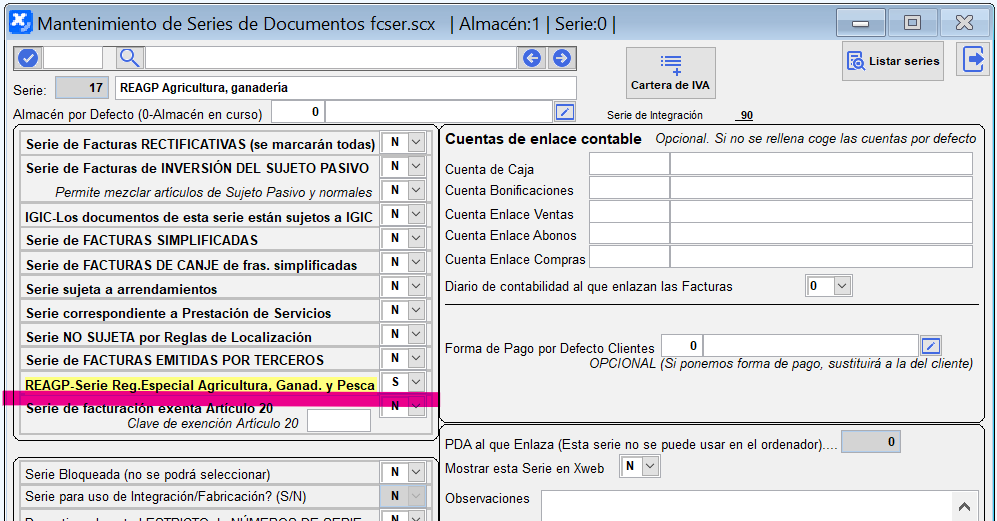Click the blue checkmark confirm icon
The width and height of the screenshot is (997, 521).
[x=28, y=58]
